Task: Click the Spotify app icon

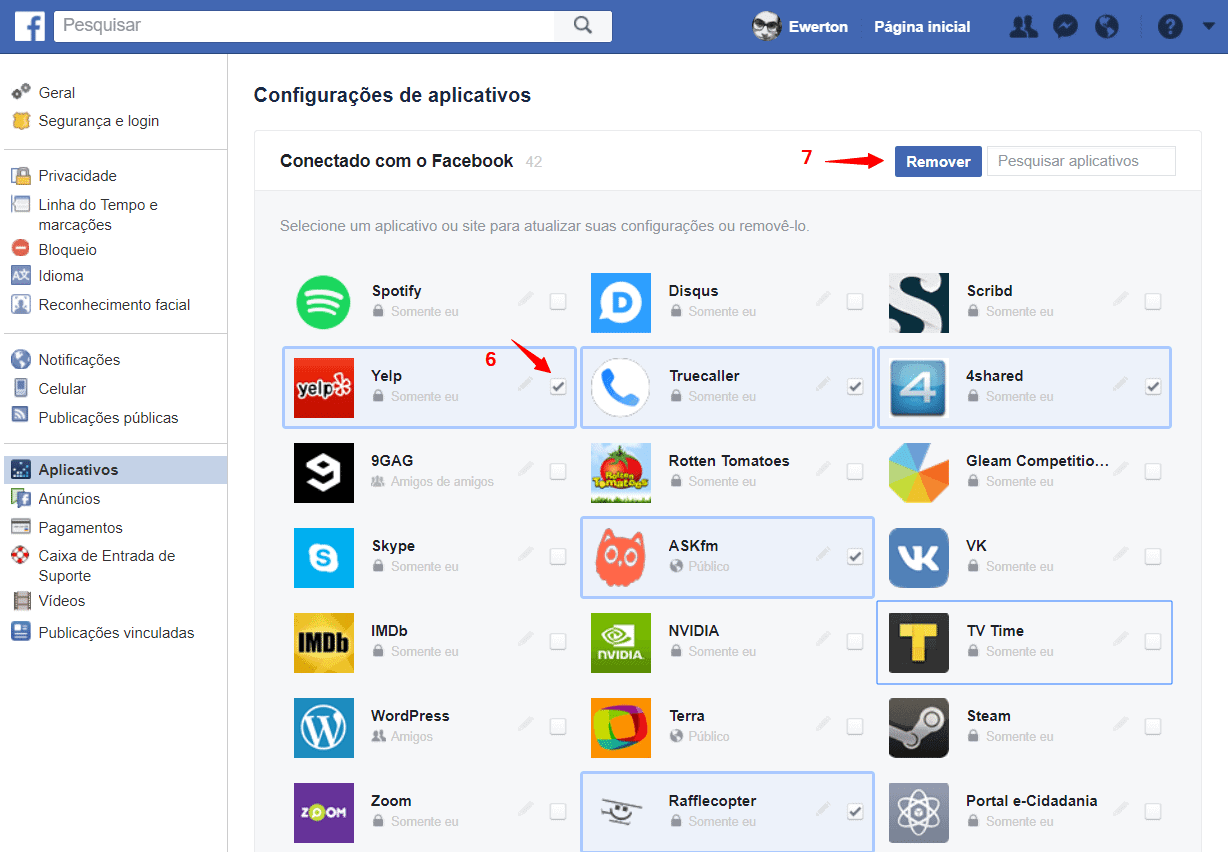Action: coord(324,302)
